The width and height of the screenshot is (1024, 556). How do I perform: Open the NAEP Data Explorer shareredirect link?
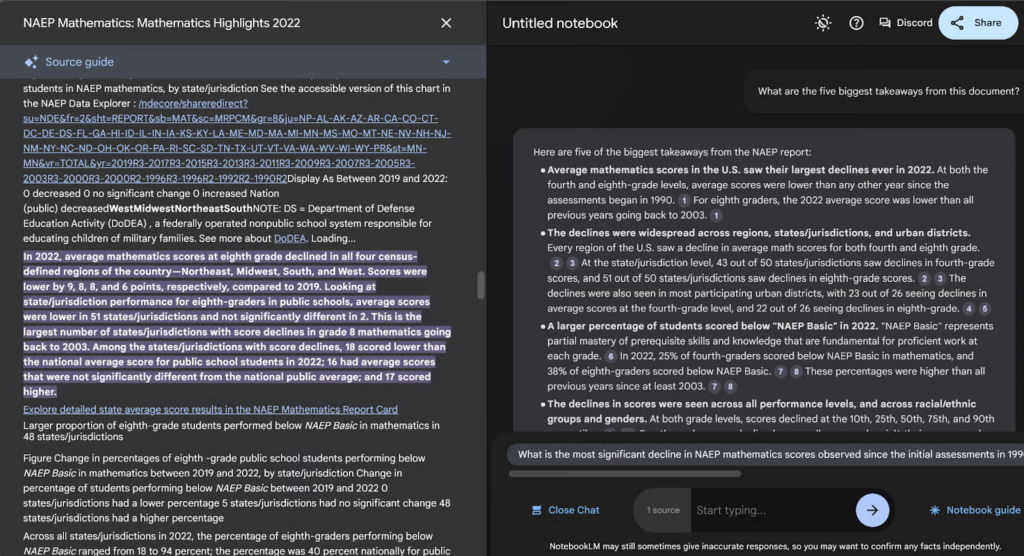click(237, 140)
